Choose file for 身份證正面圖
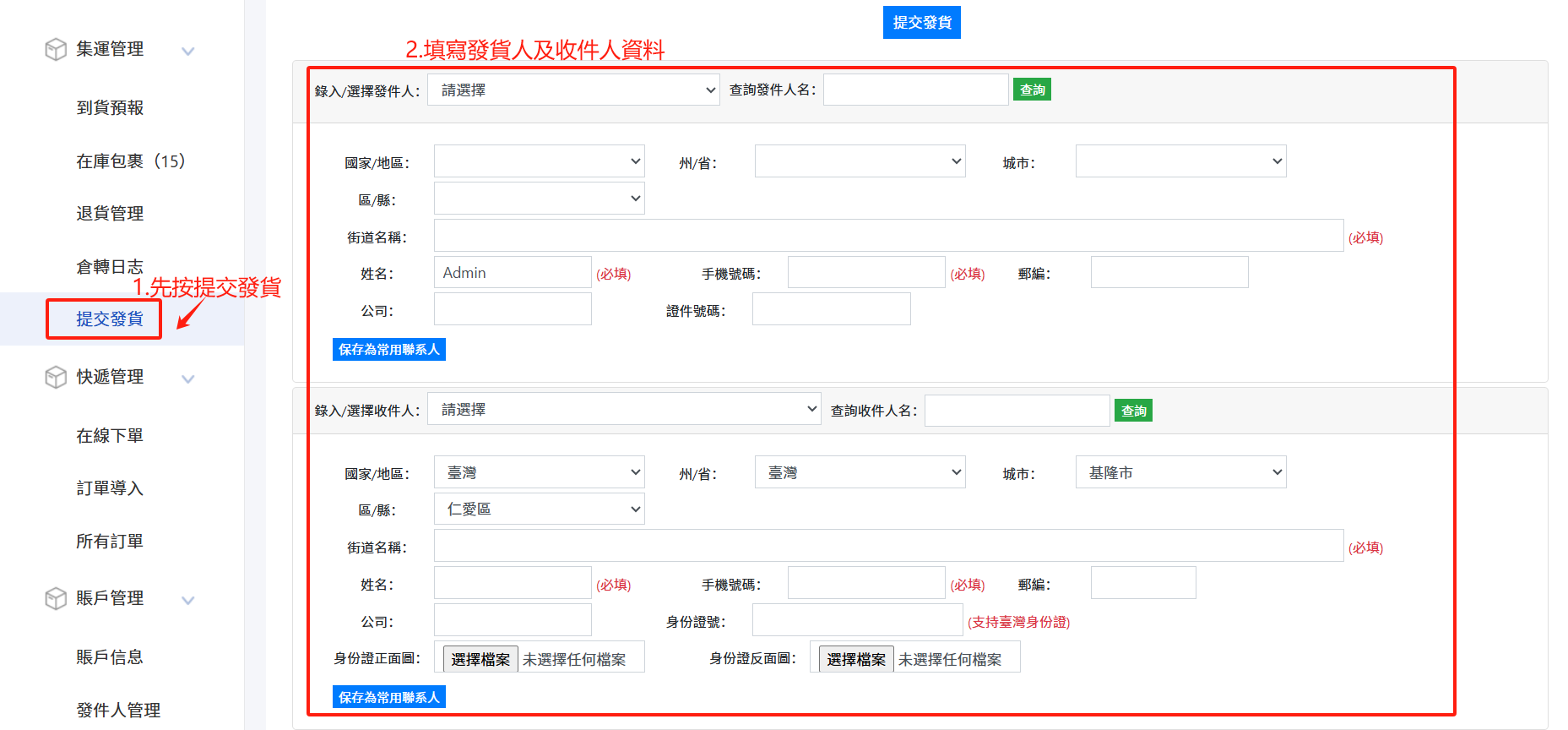 coord(480,659)
